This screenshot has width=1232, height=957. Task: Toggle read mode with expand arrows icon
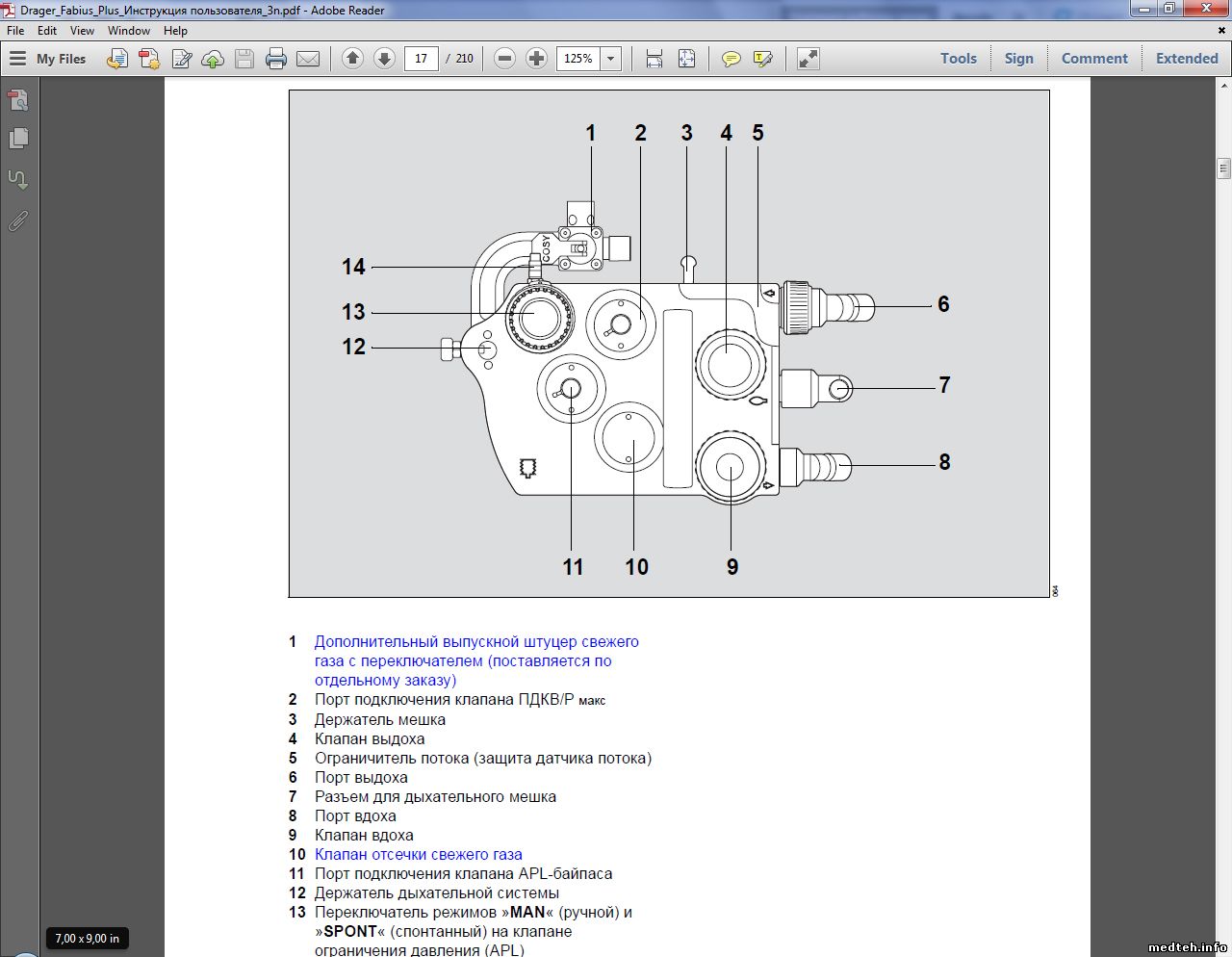808,59
